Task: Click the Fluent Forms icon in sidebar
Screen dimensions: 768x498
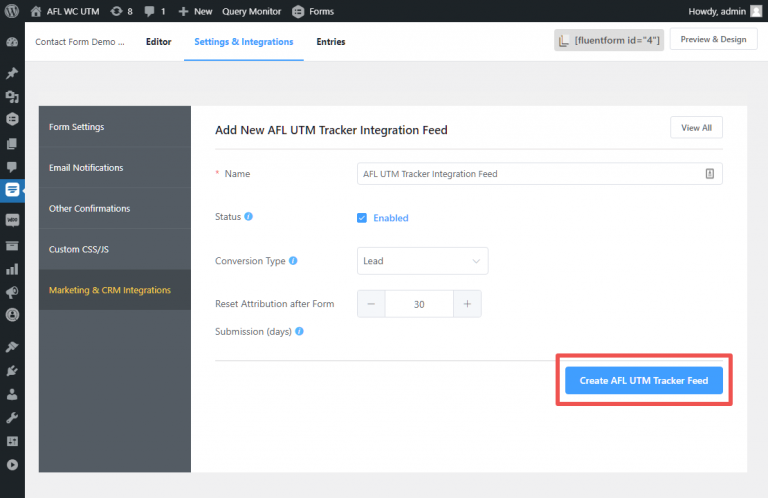Action: (x=12, y=189)
